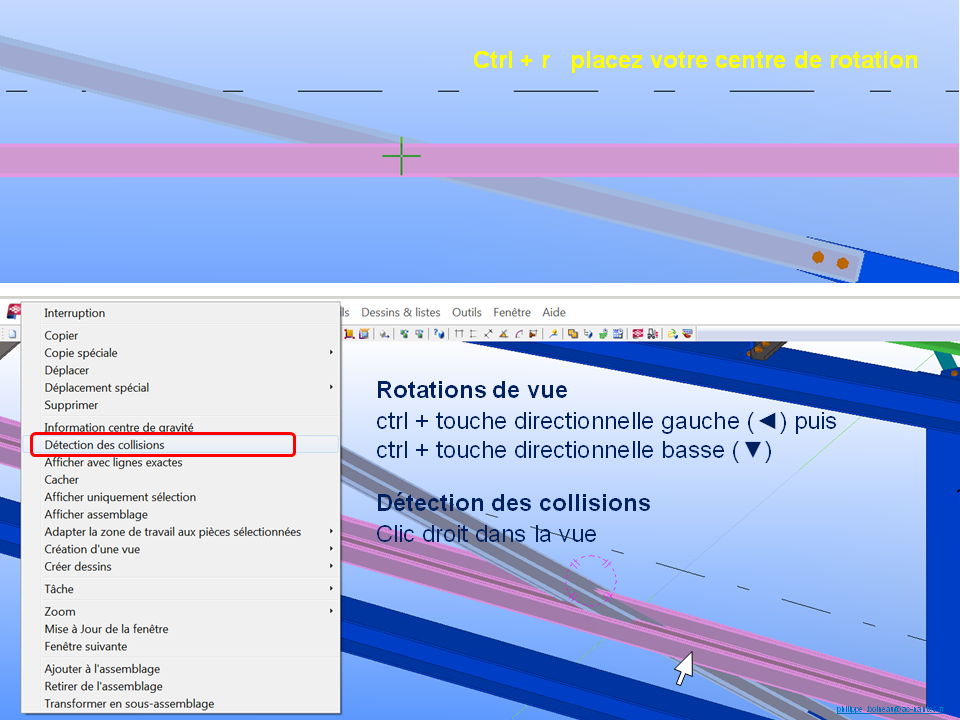Choose Déplacer in the context menu
The height and width of the screenshot is (720, 960).
[x=181, y=370]
